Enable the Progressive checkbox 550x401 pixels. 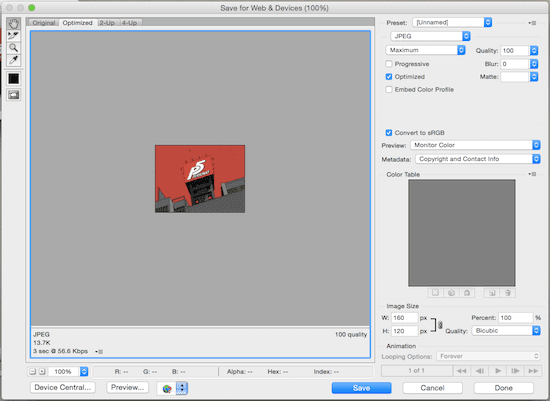[389, 64]
